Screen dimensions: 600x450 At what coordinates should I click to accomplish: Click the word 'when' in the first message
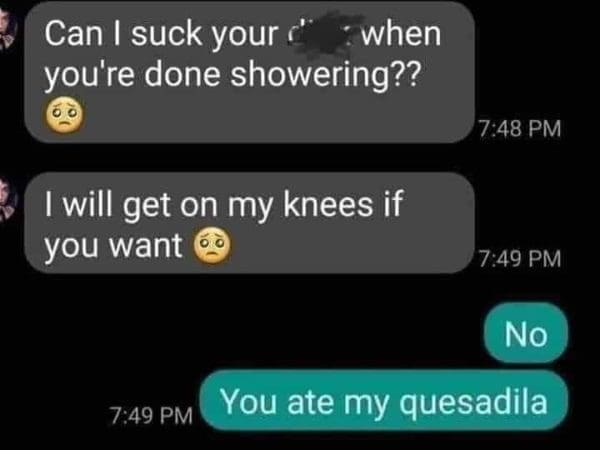pyautogui.click(x=401, y=34)
